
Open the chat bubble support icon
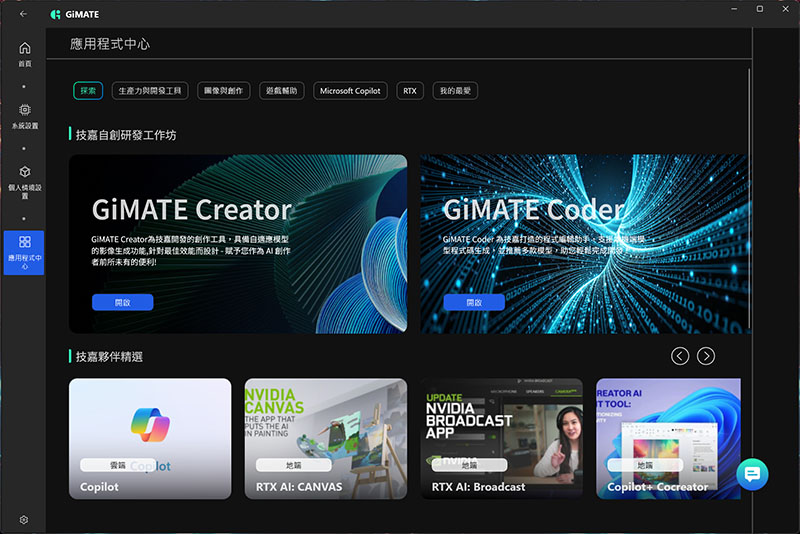752,473
